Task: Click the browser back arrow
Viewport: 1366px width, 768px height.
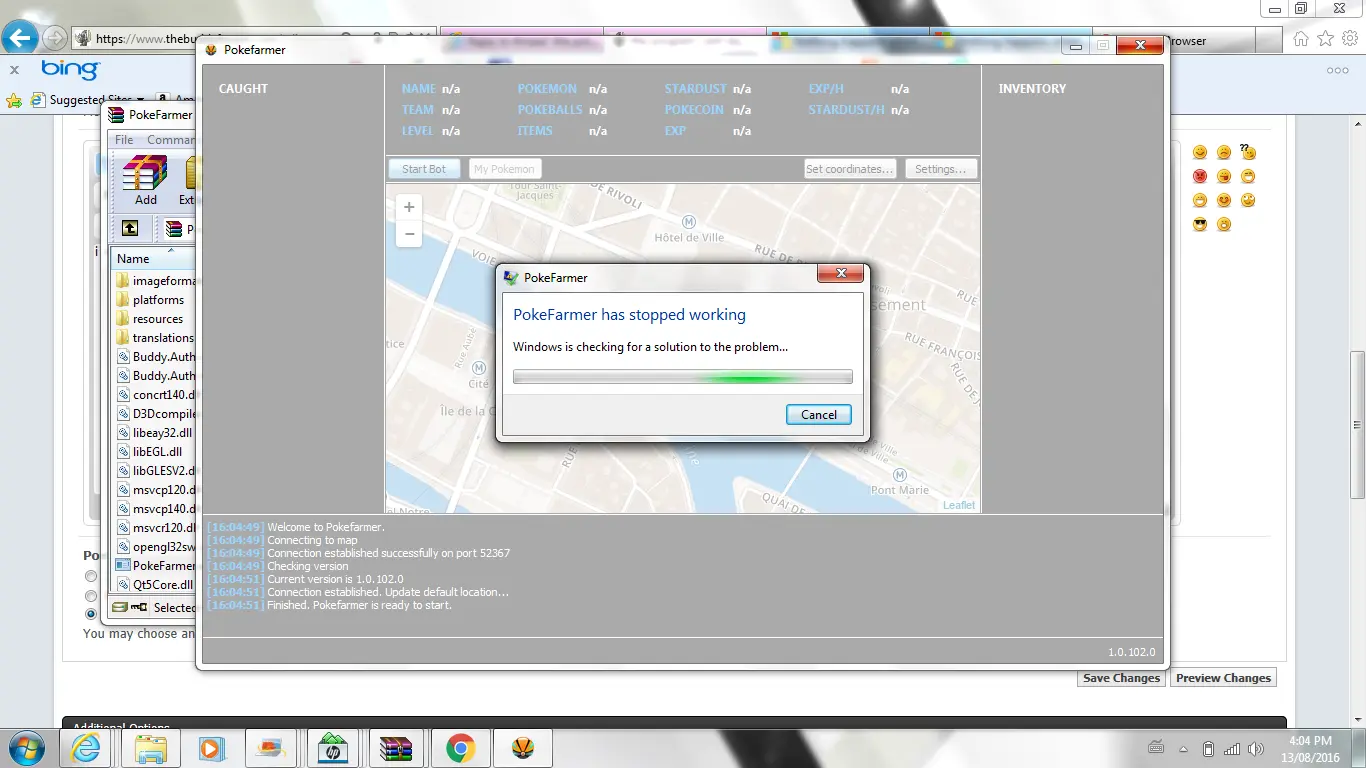Action: point(20,39)
